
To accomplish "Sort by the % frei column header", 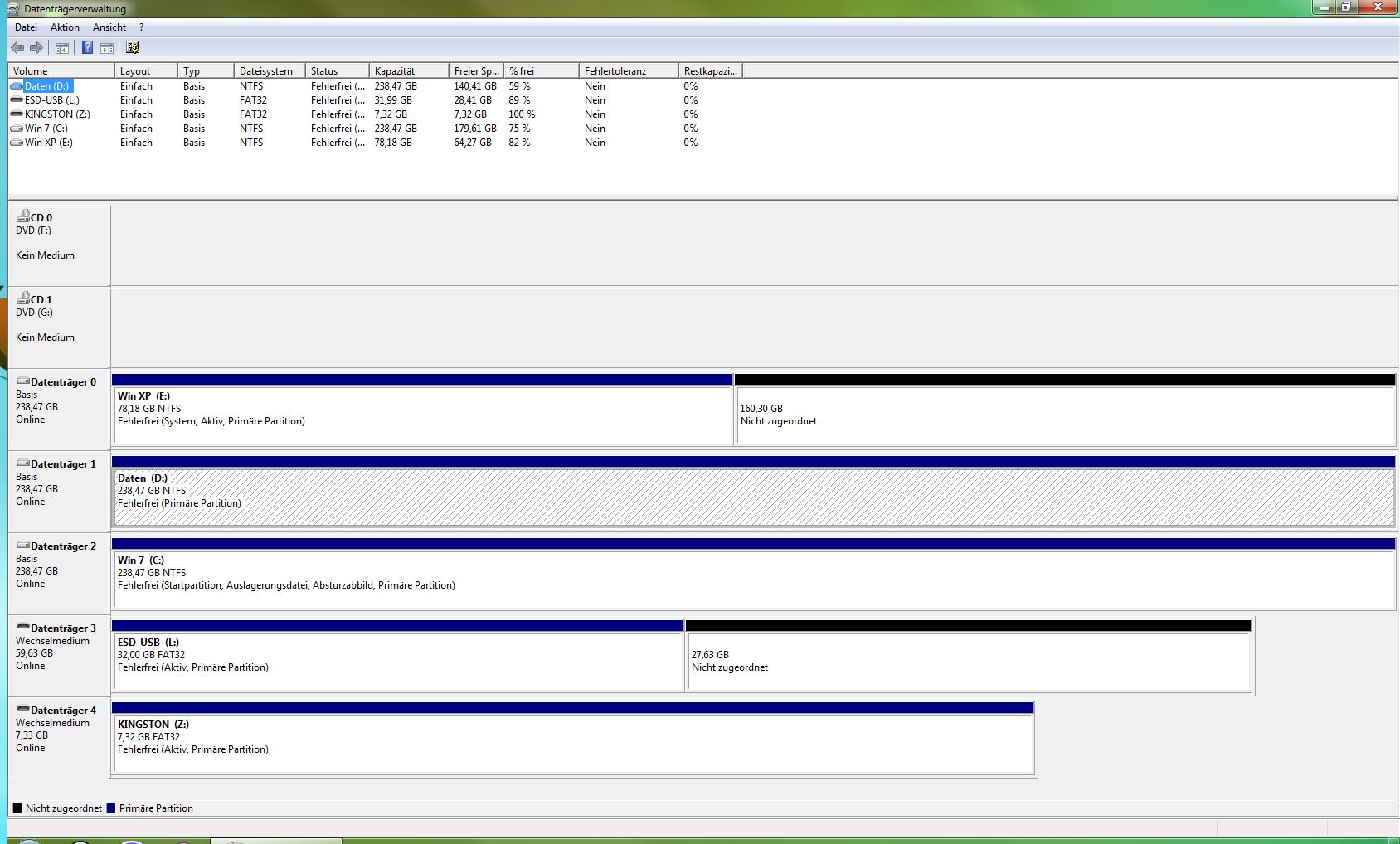I will coord(542,71).
